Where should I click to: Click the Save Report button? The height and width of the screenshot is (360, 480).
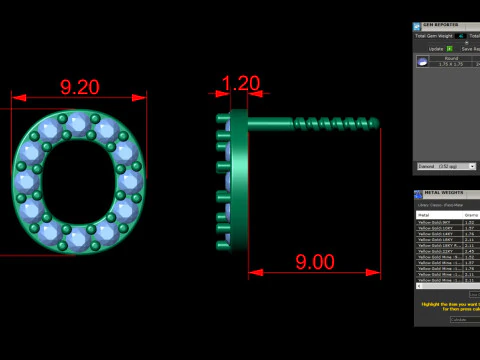click(x=470, y=49)
